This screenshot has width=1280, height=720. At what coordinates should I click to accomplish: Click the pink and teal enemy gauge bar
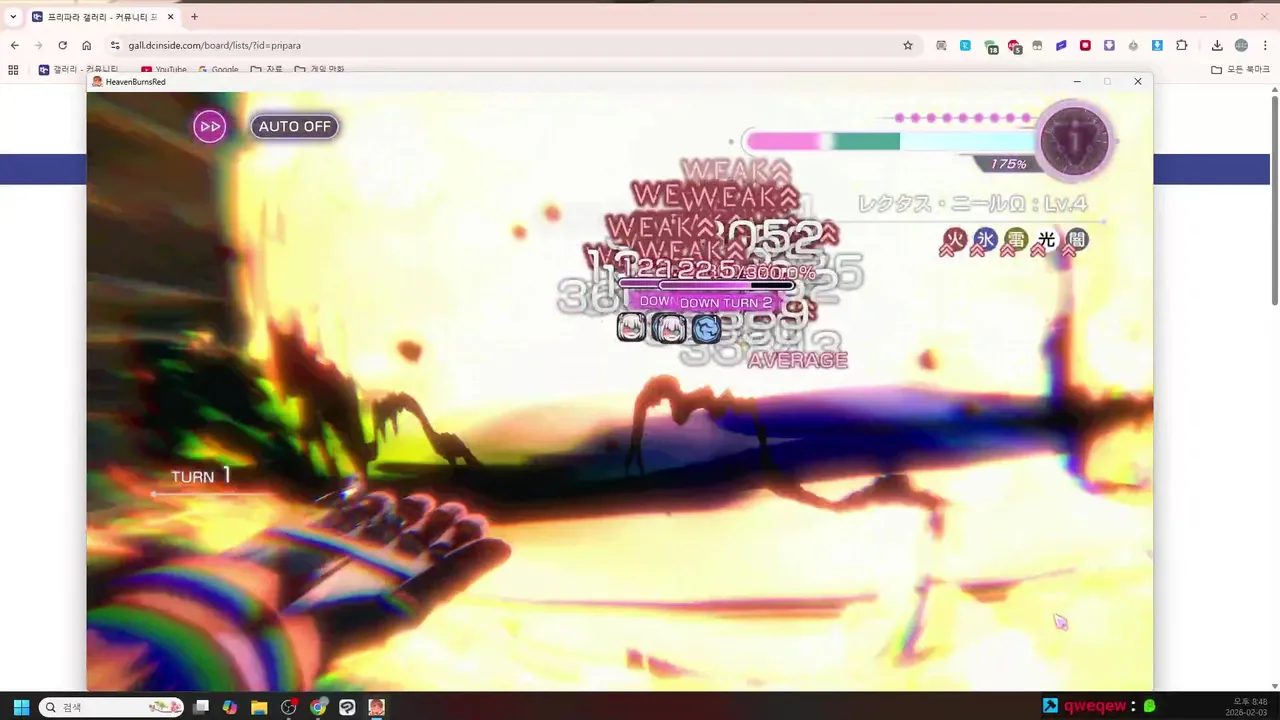890,142
